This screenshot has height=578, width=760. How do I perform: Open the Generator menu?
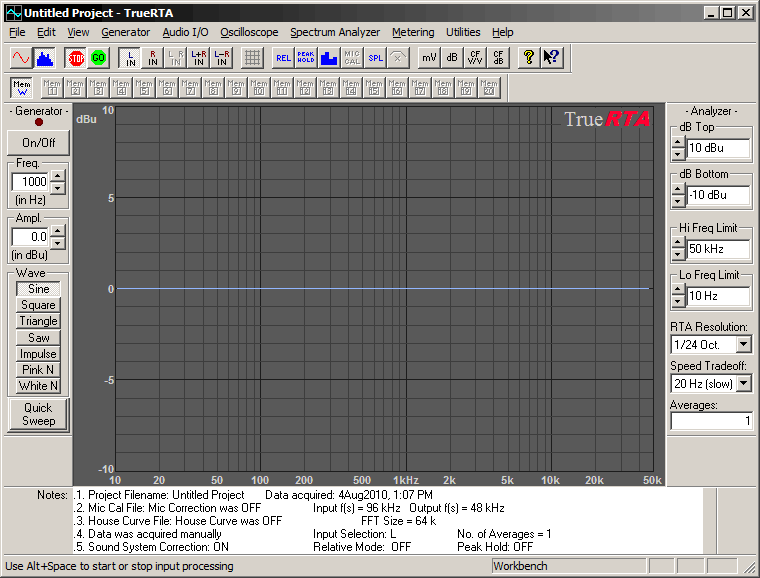pyautogui.click(x=126, y=32)
